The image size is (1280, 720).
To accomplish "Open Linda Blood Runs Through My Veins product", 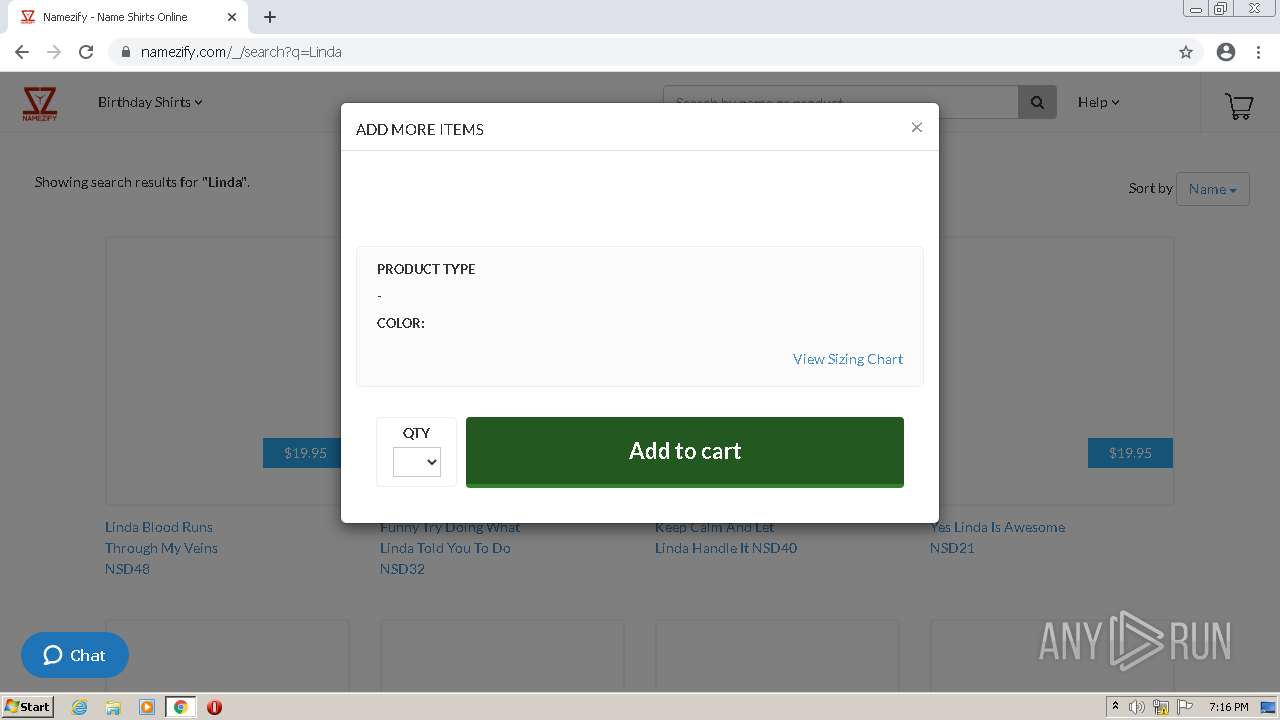I will pos(161,548).
